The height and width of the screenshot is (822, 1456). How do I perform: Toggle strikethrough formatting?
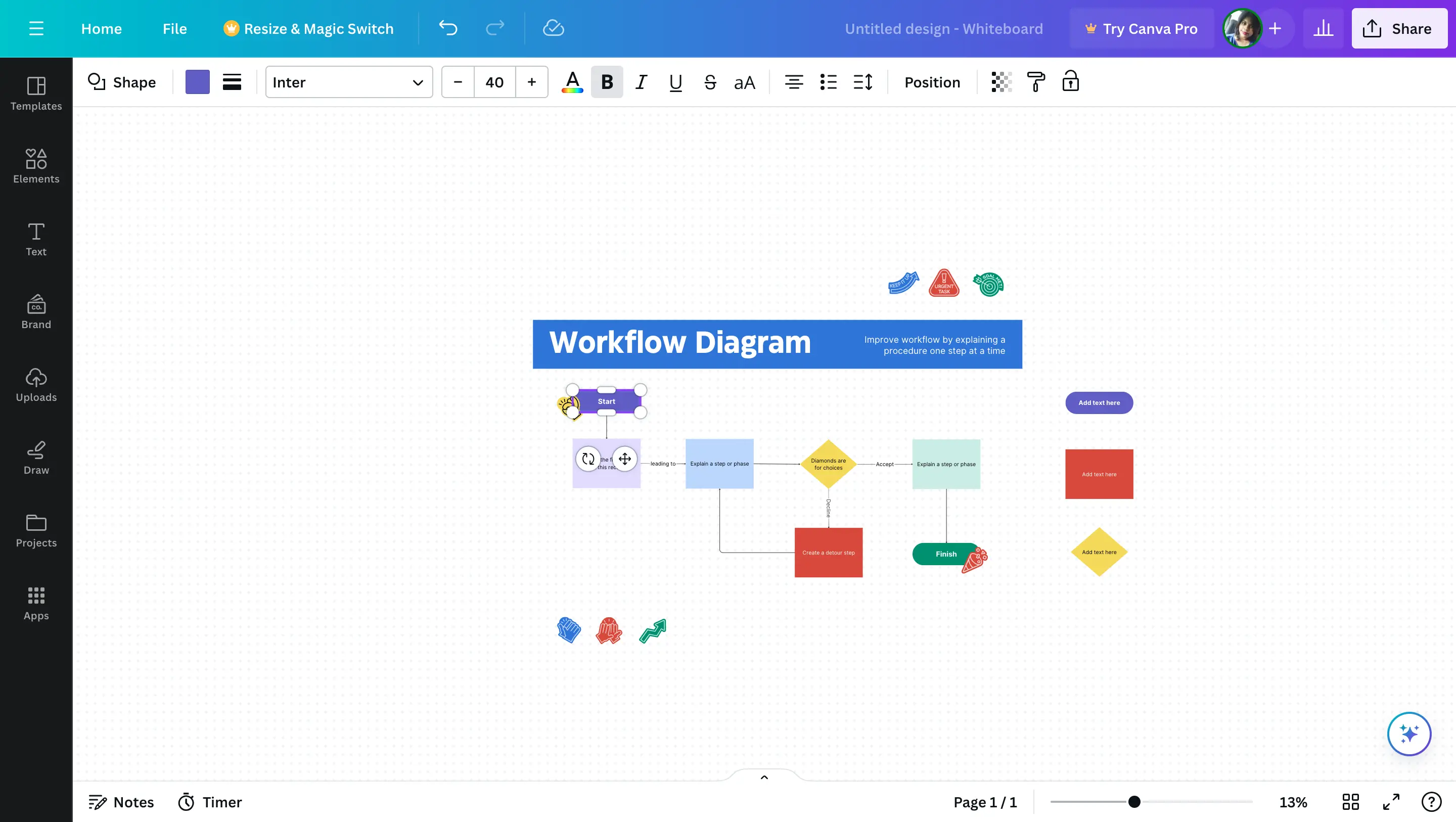[x=710, y=82]
